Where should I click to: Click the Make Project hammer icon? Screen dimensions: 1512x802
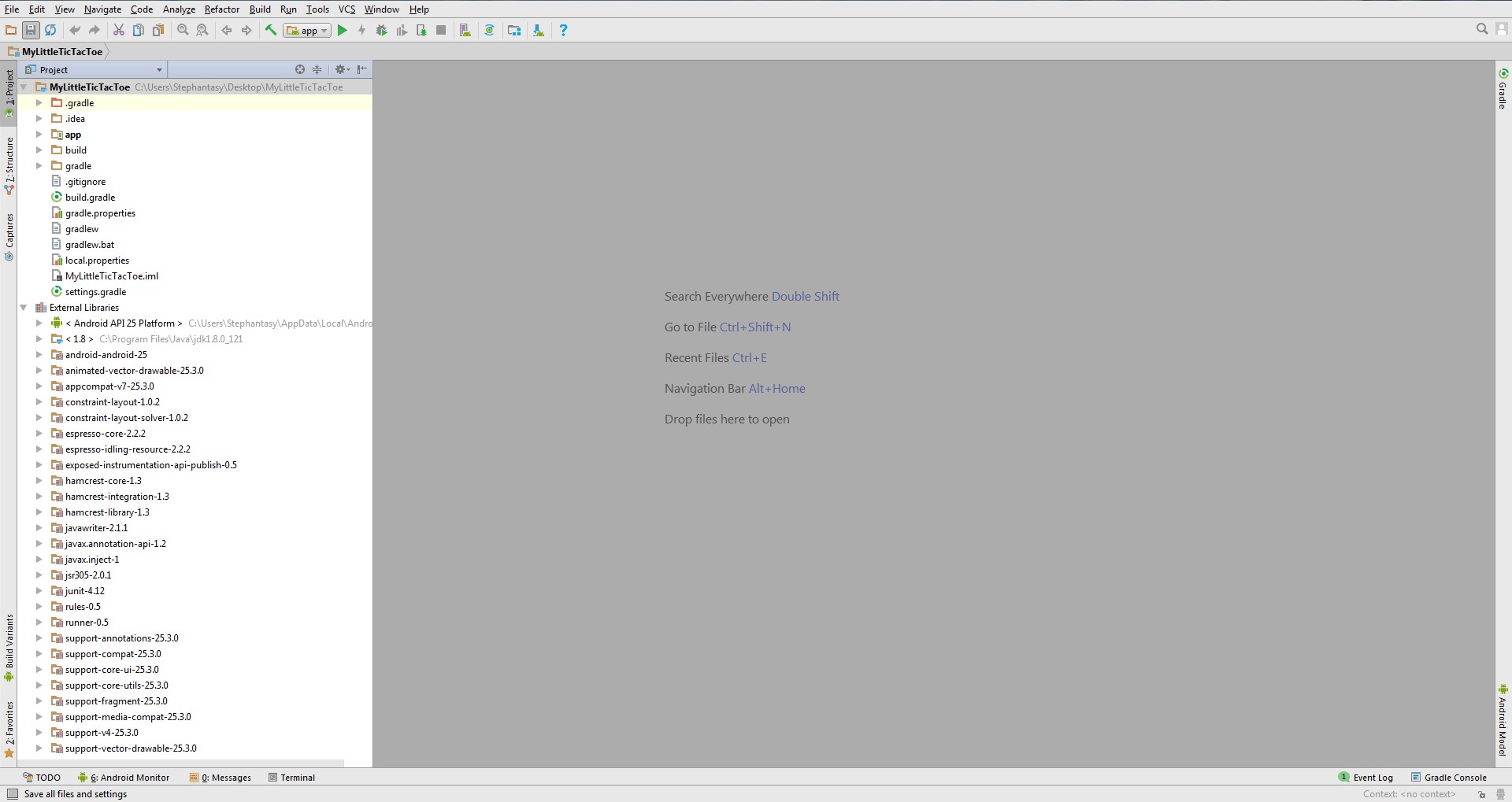tap(271, 31)
